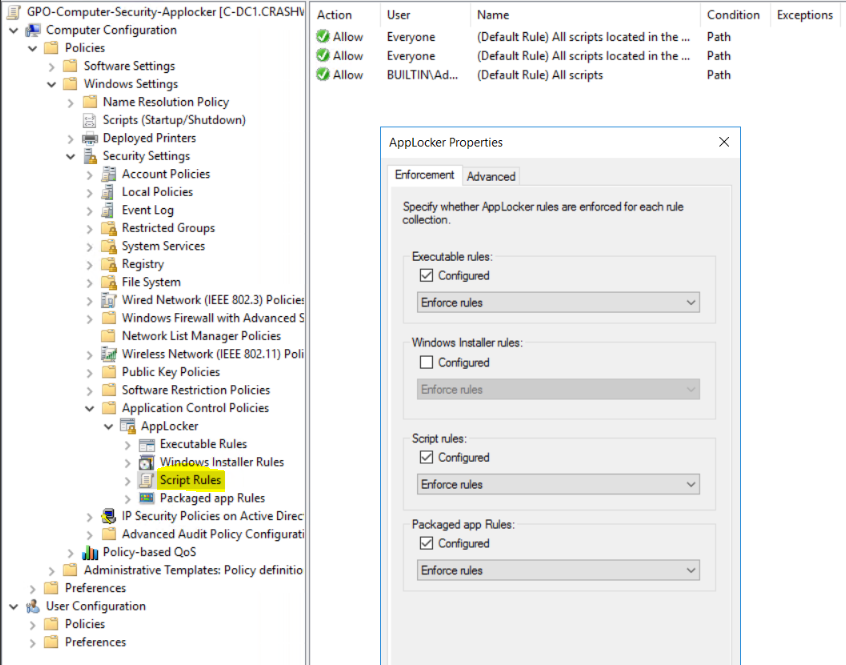The image size is (846, 665).
Task: Select the Enforcement tab
Action: click(x=425, y=175)
